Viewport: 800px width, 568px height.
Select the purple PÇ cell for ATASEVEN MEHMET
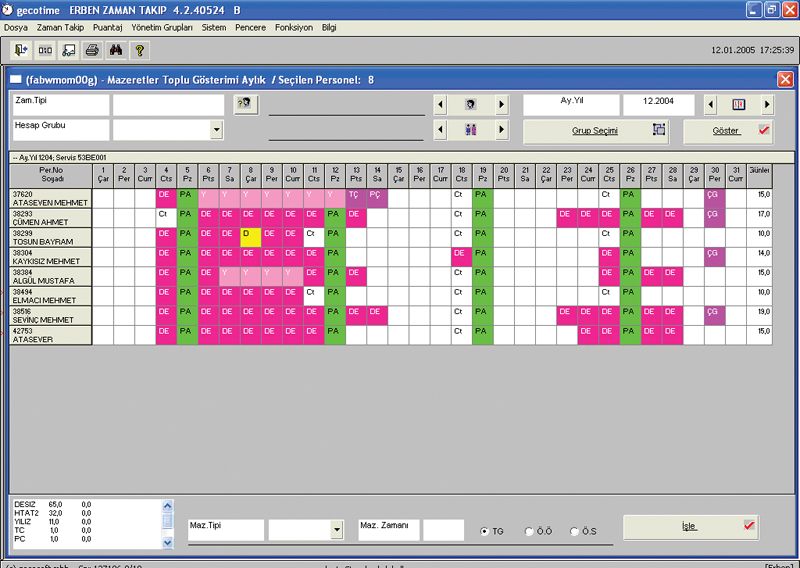377,199
